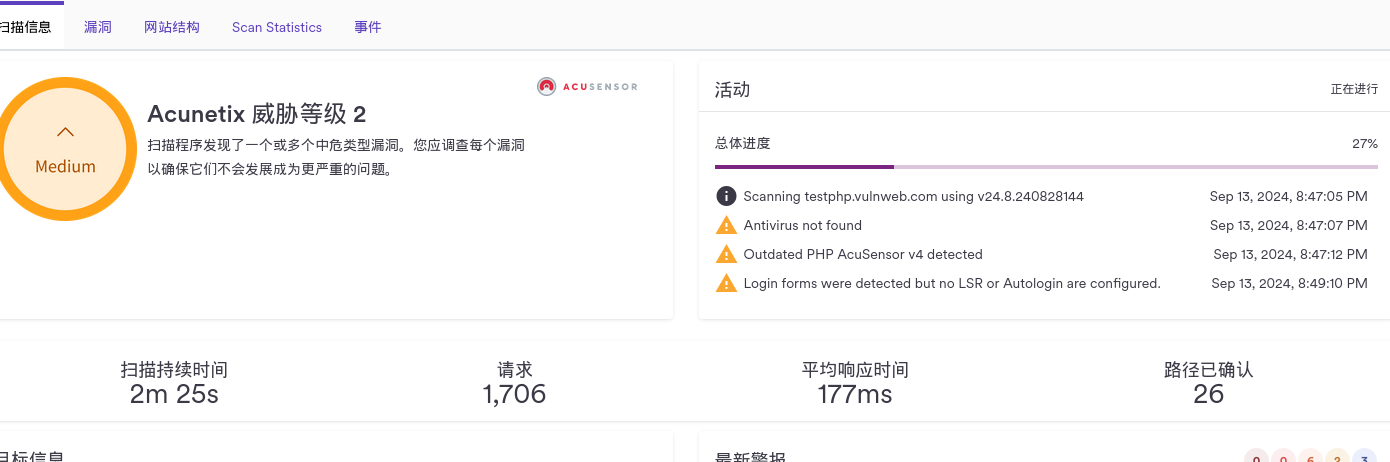
Task: Click the warning icon beside Antivirus not found
Action: point(726,225)
